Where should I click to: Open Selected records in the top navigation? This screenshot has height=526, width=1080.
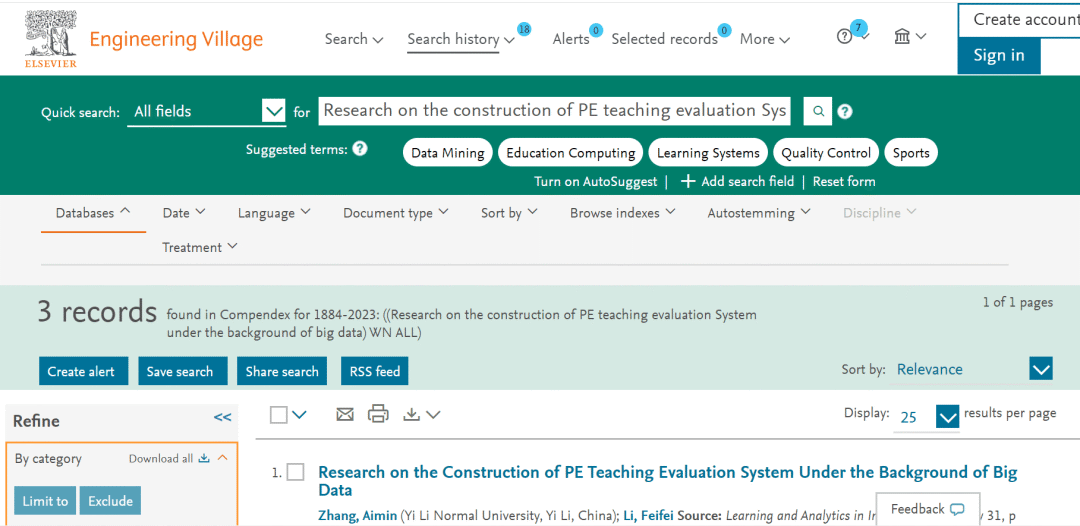pos(665,39)
